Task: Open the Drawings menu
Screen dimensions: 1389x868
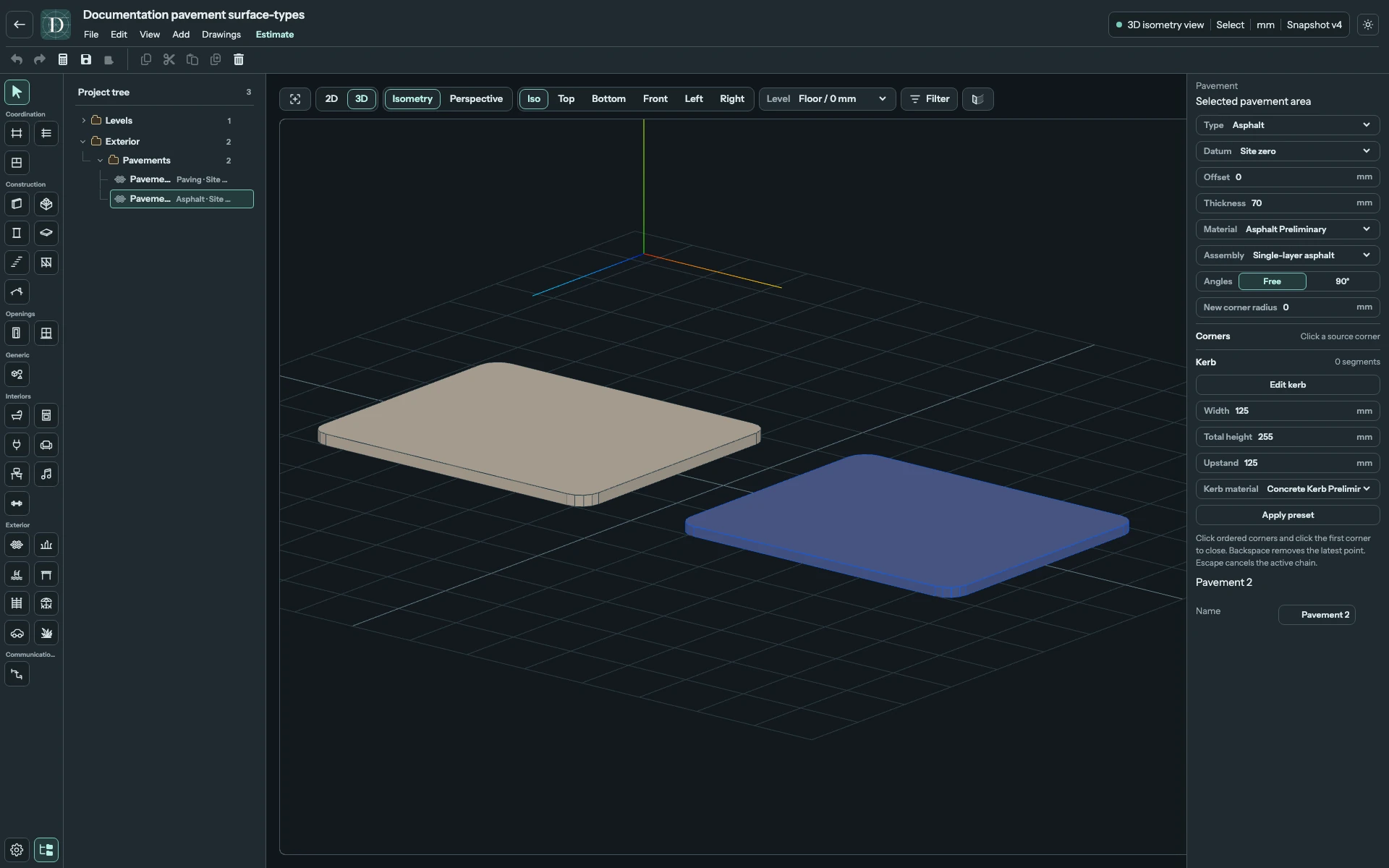Action: pyautogui.click(x=221, y=35)
